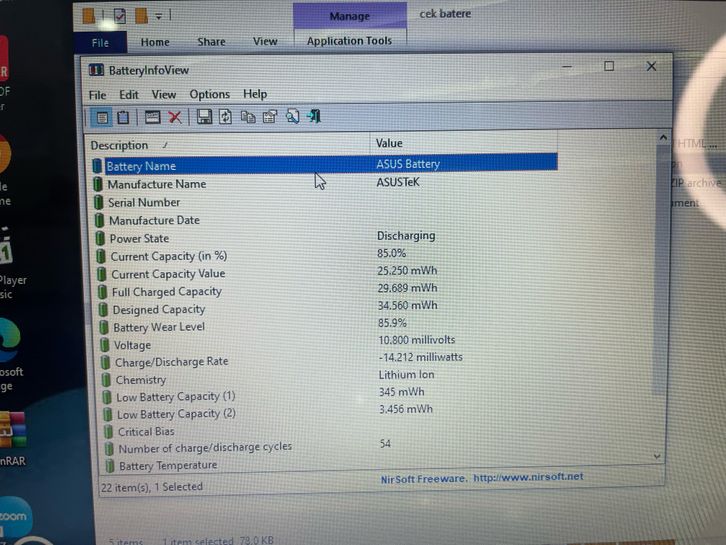Screen dimensions: 726x545
Task: Click the clipboard view toolbar icon
Action: pyautogui.click(x=123, y=117)
